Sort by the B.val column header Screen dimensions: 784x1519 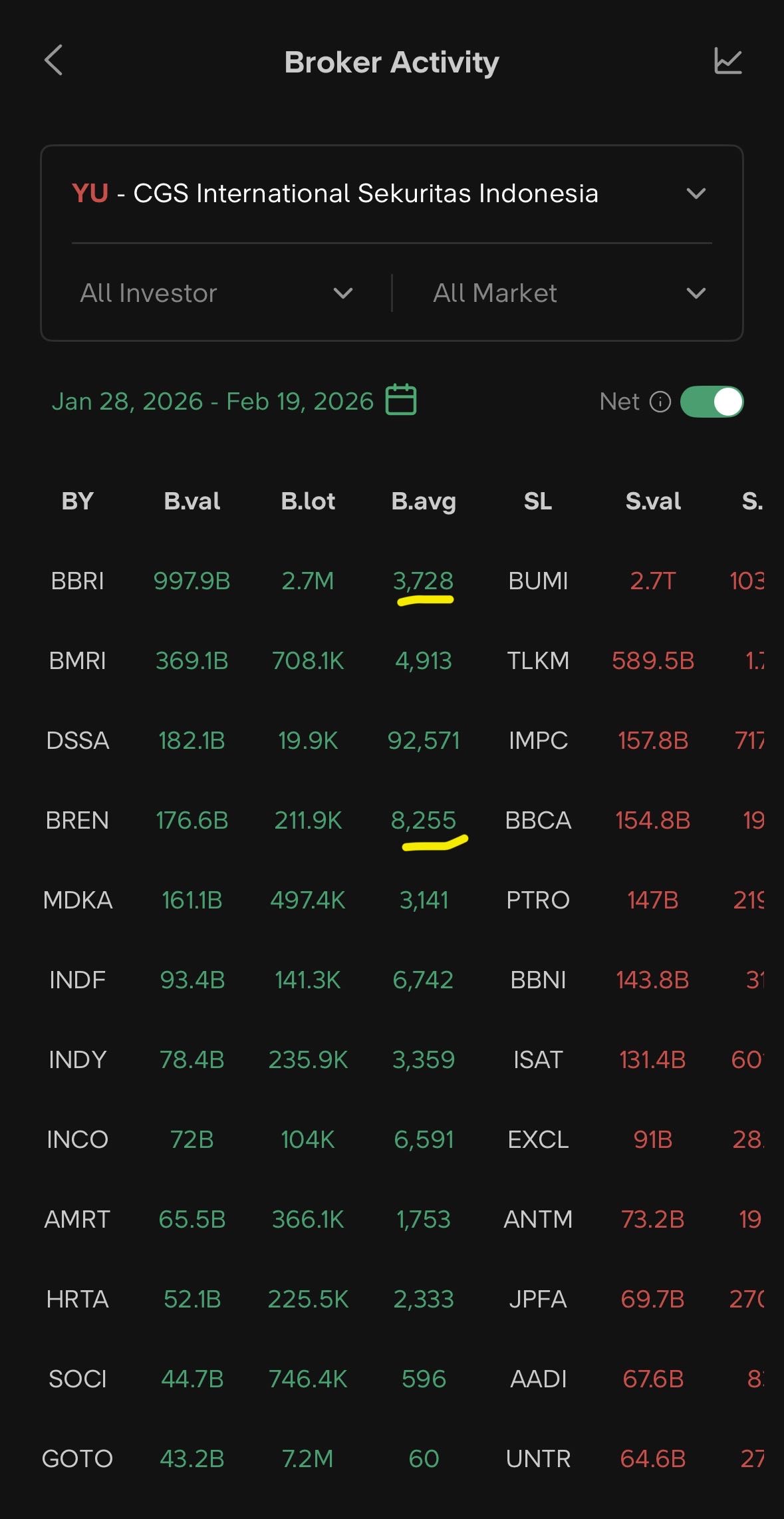click(192, 501)
